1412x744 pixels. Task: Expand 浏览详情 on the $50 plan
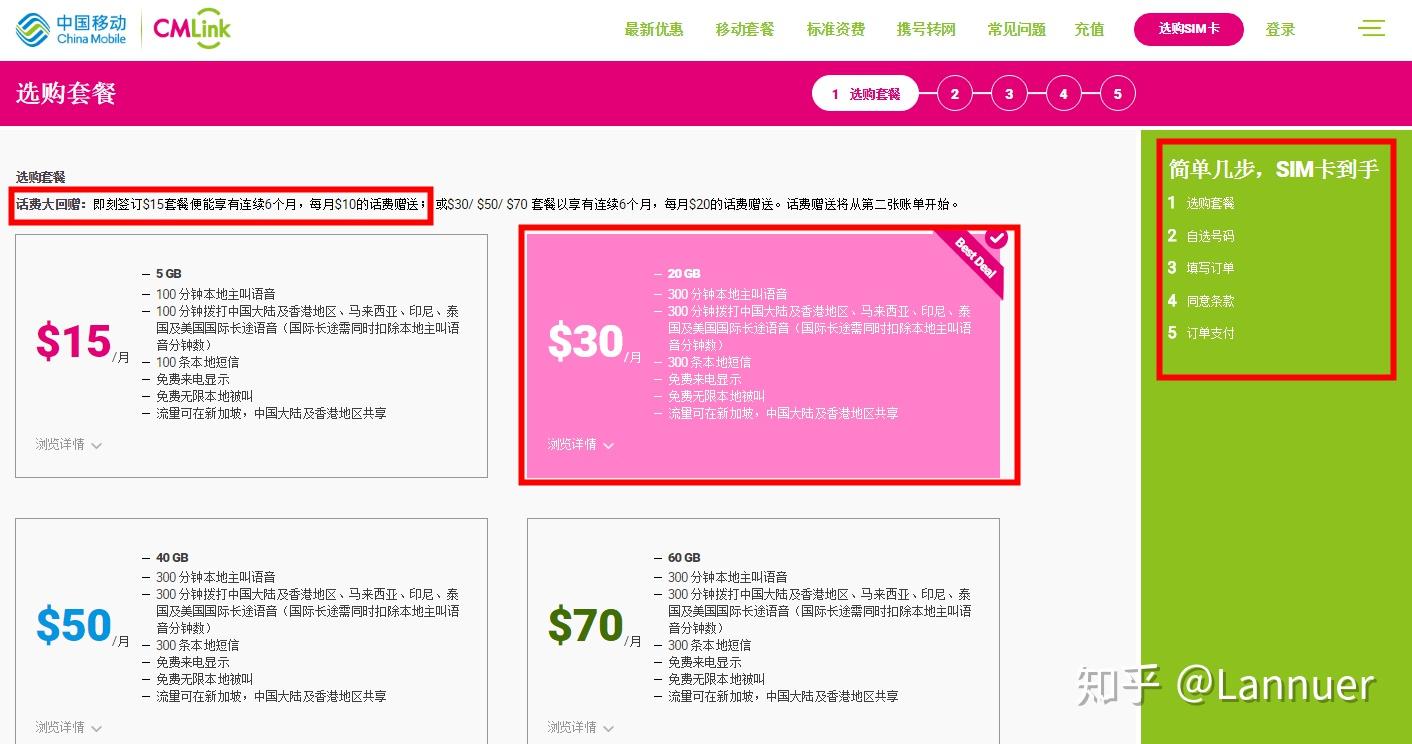point(69,727)
